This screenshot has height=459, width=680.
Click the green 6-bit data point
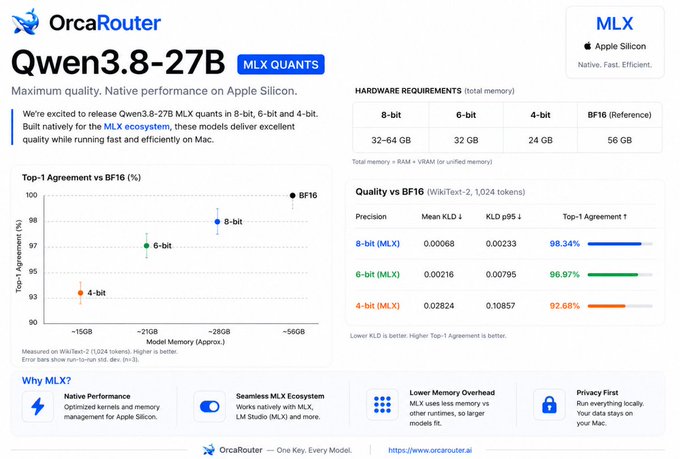point(147,246)
